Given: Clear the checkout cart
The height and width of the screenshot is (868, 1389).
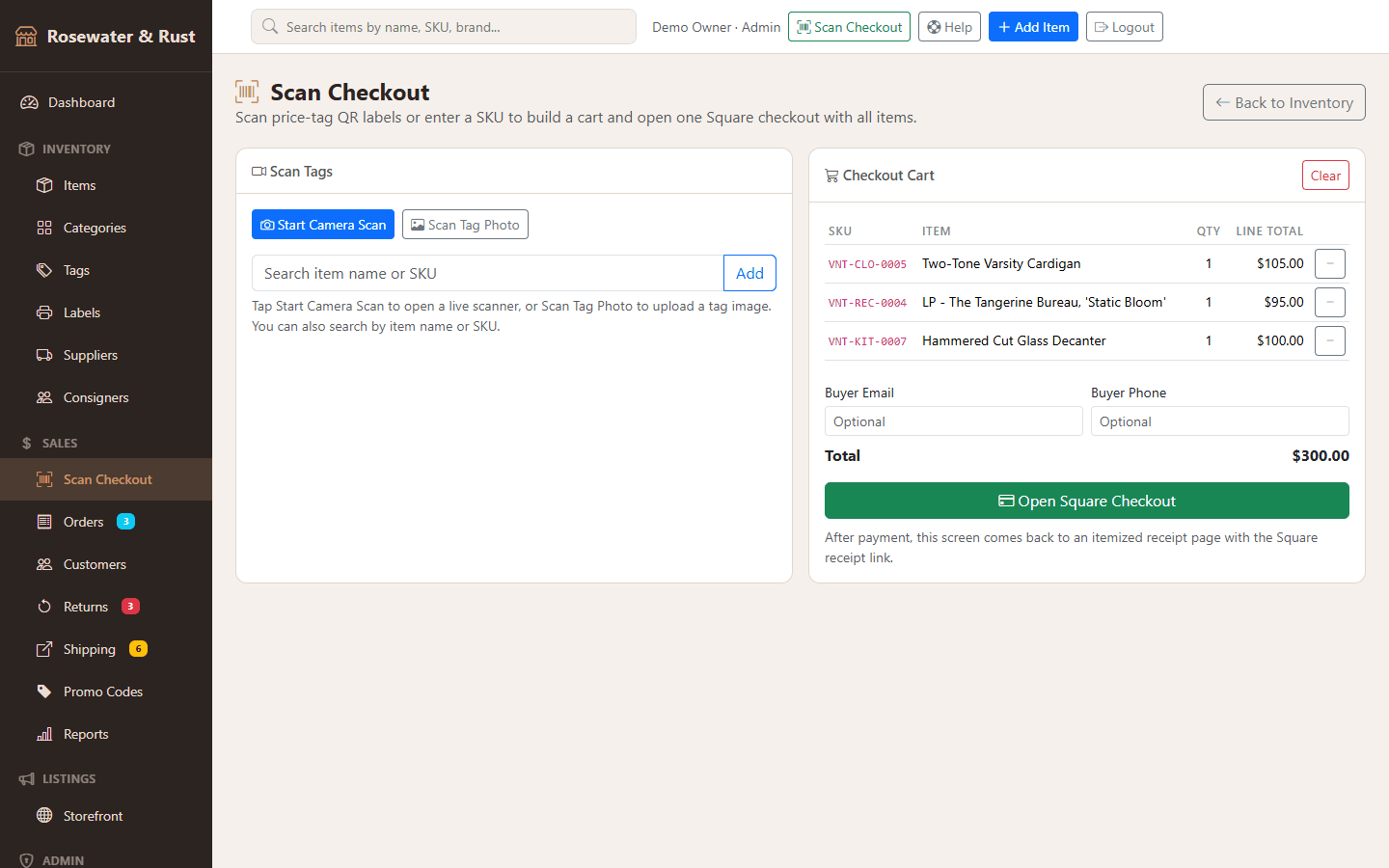Looking at the screenshot, I should click(1325, 176).
